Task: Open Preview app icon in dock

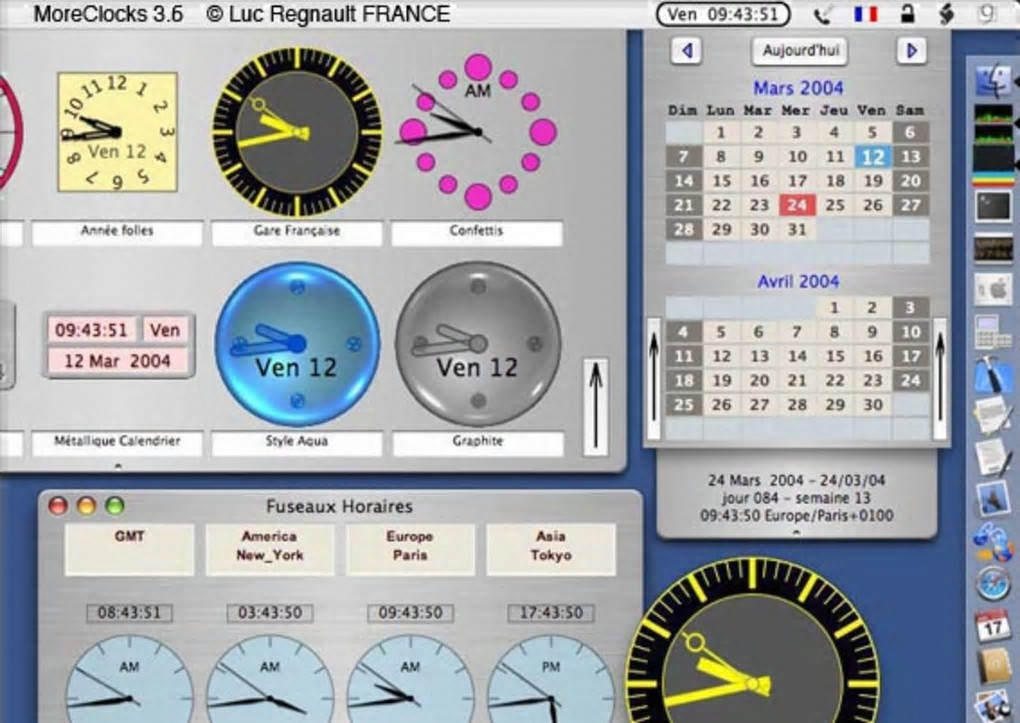Action: (x=993, y=498)
